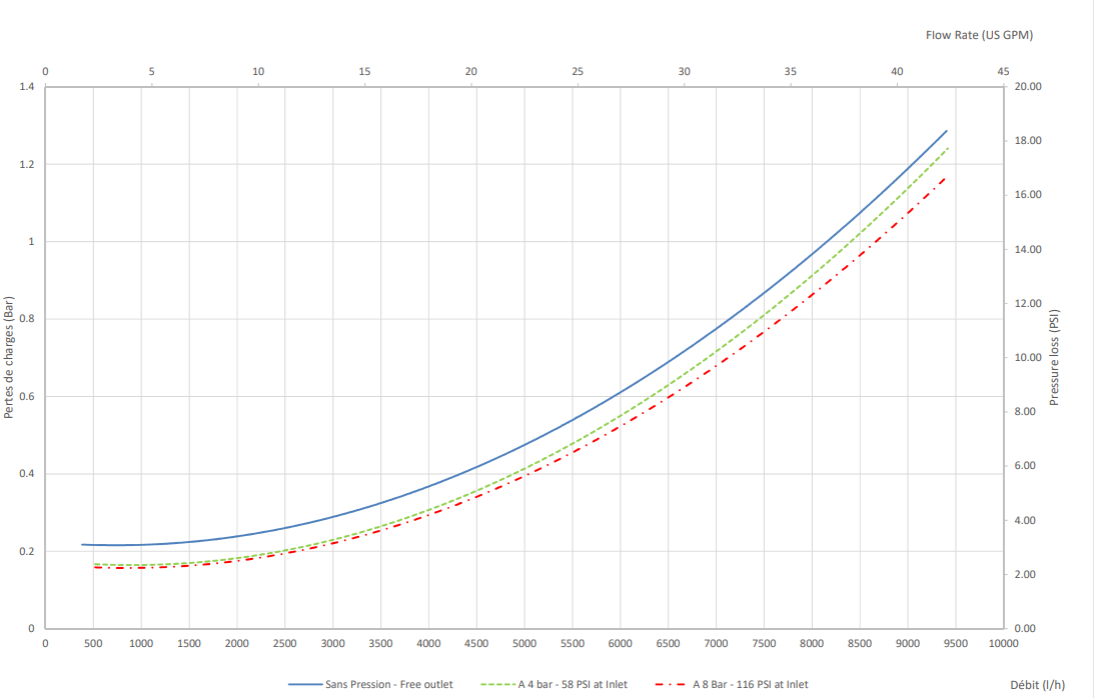Screen dimensions: 1094x698
Task: Click the blue line sample in legend
Action: [305, 685]
